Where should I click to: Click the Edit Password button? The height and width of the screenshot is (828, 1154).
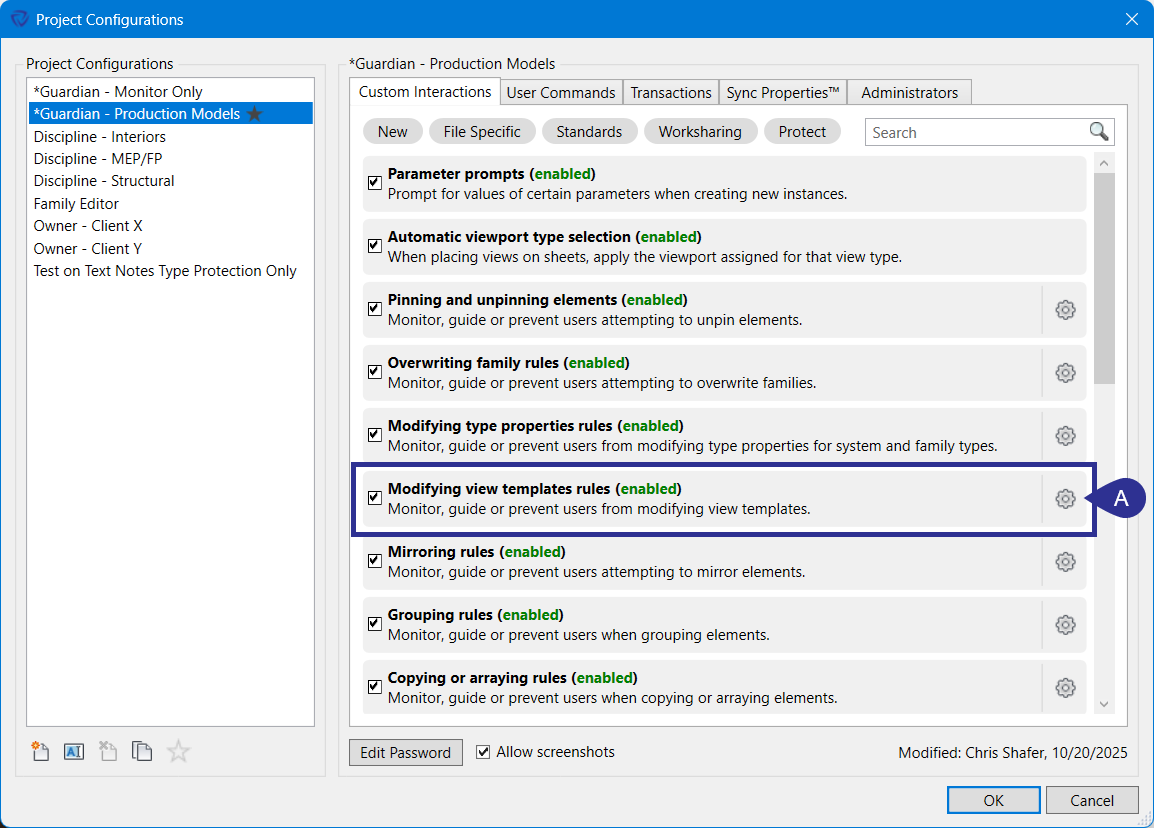click(405, 752)
